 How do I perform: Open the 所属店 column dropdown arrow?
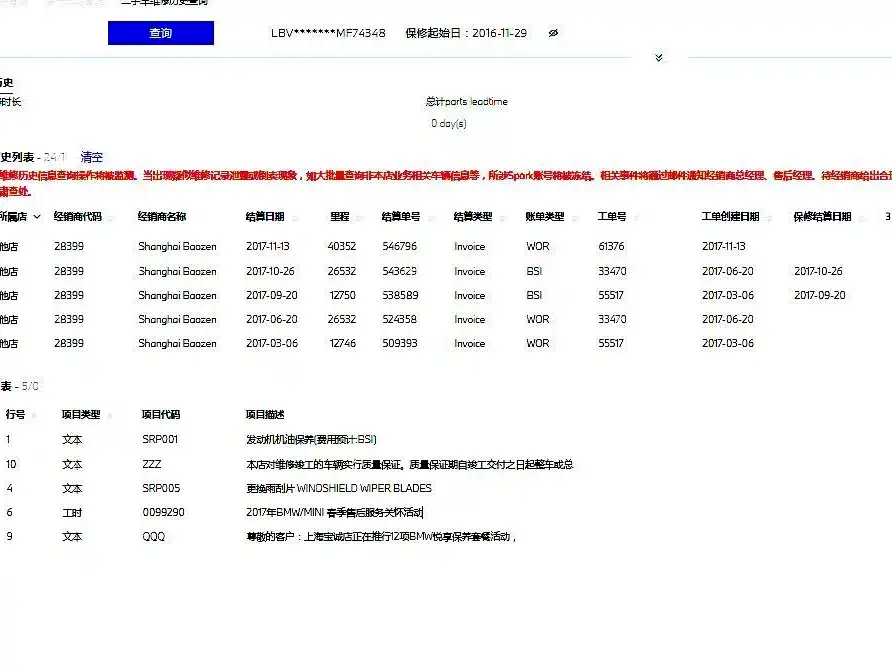tap(37, 217)
